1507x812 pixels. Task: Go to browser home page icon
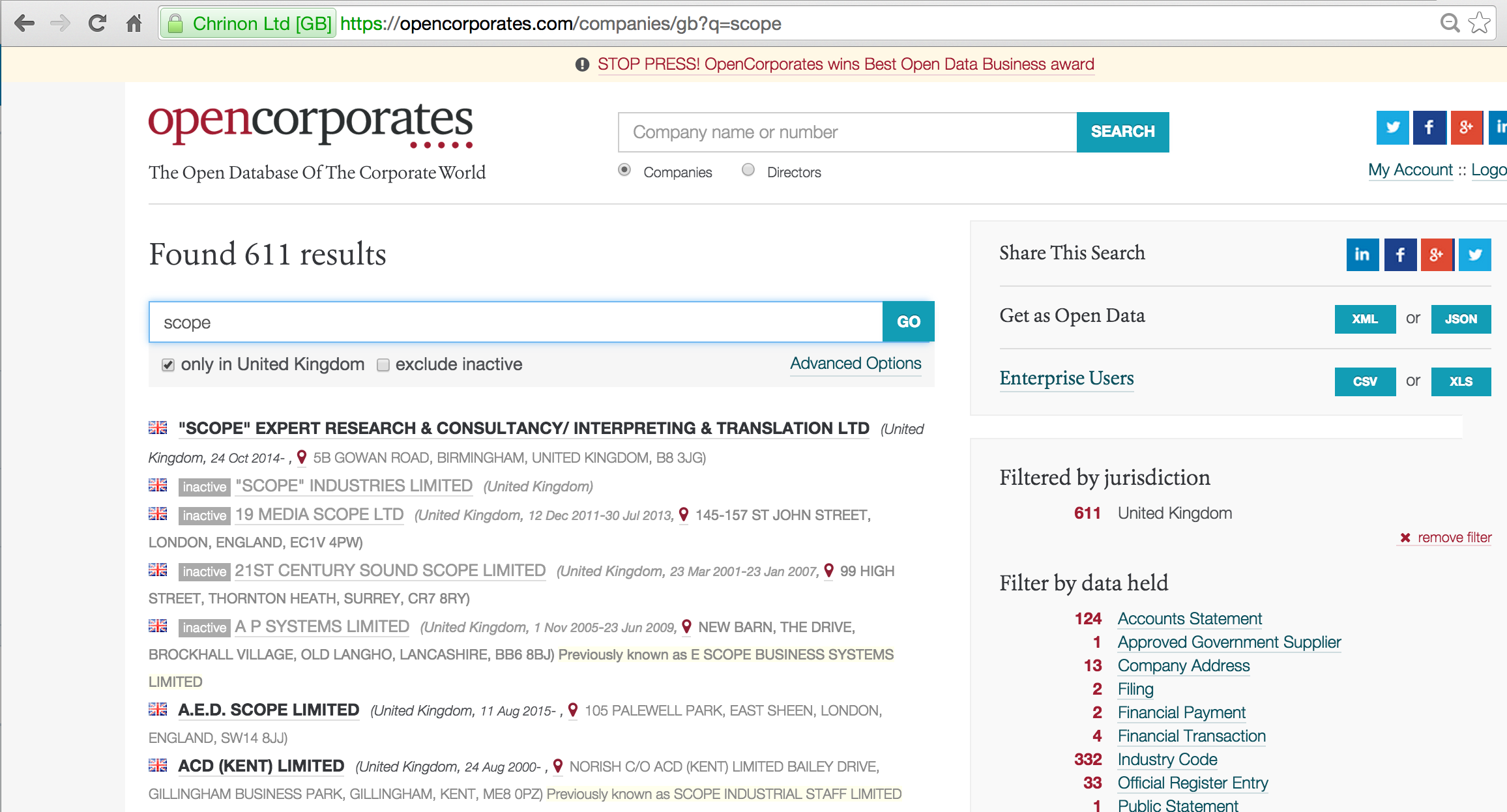click(134, 24)
